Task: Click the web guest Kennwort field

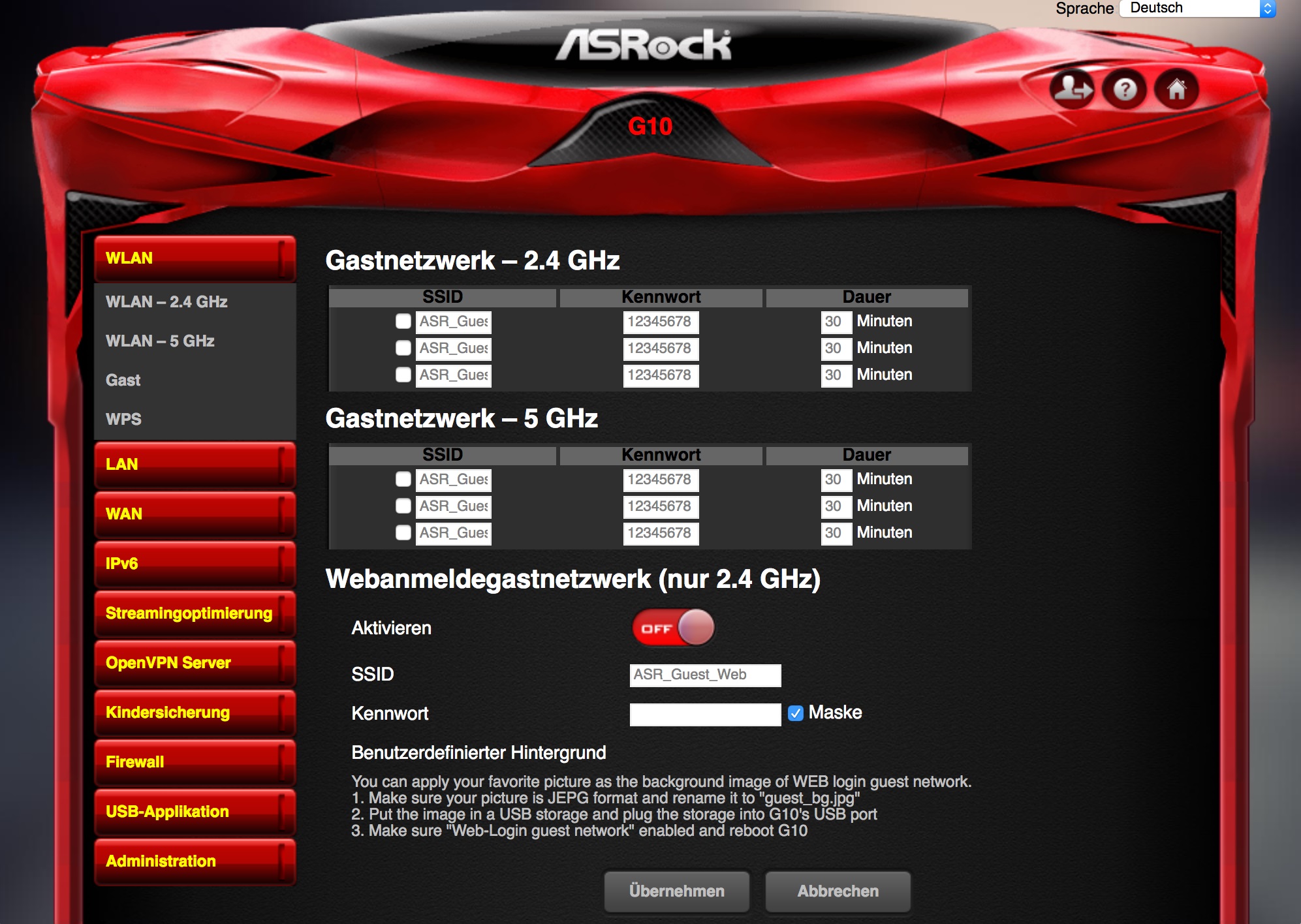Action: click(x=705, y=715)
